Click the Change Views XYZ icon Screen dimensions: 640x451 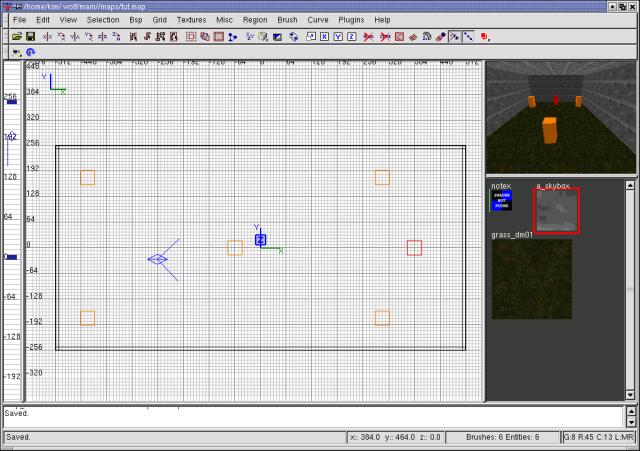tap(249, 37)
